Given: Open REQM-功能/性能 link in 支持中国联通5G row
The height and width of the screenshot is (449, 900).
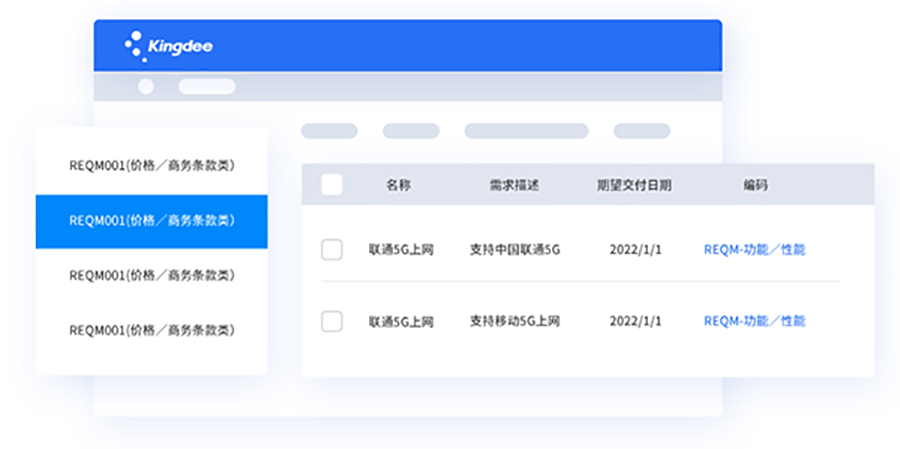Looking at the screenshot, I should (x=755, y=250).
